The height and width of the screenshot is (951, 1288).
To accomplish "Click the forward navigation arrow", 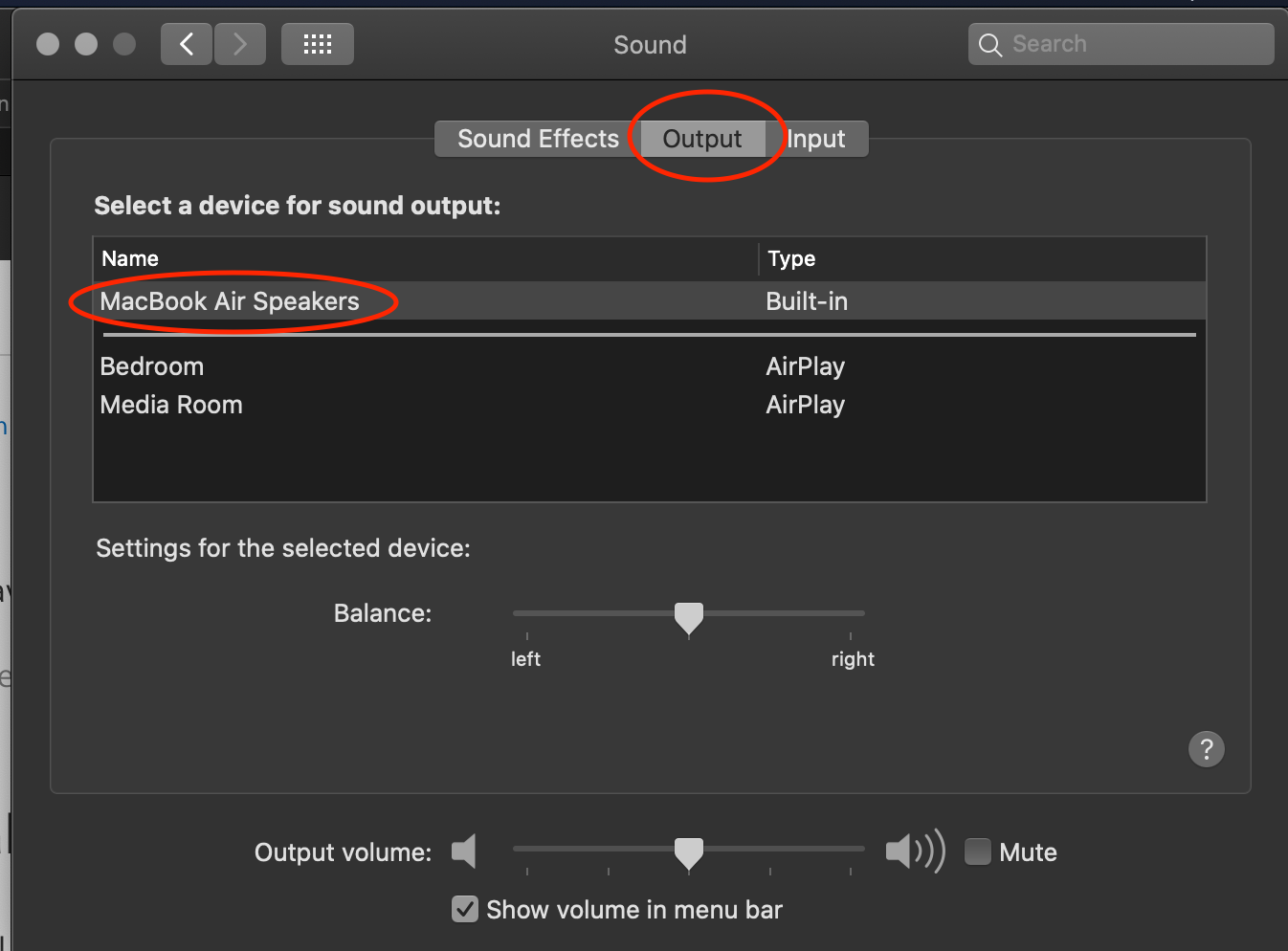I will 240,44.
